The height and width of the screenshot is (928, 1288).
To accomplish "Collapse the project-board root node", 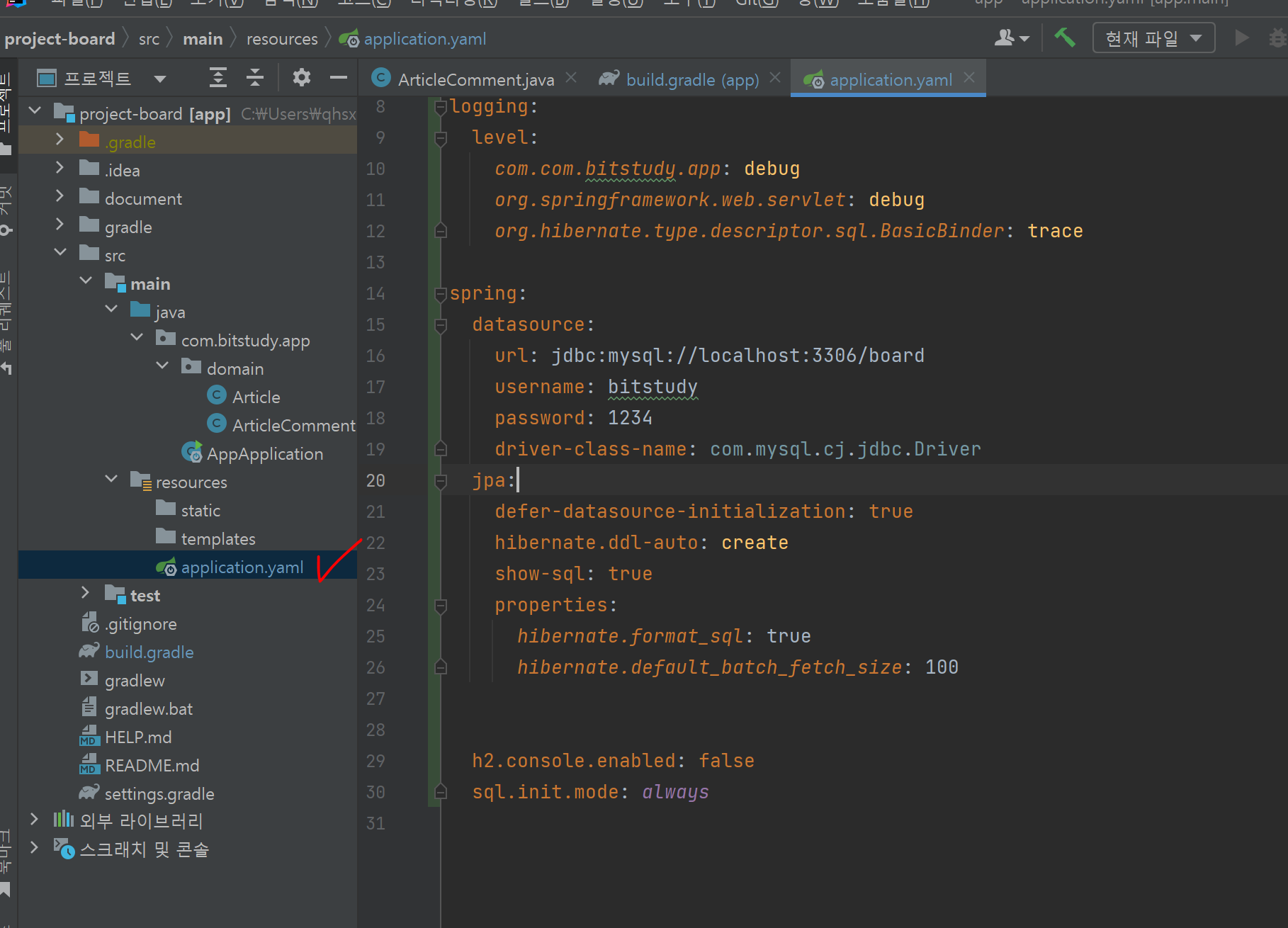I will pos(35,111).
